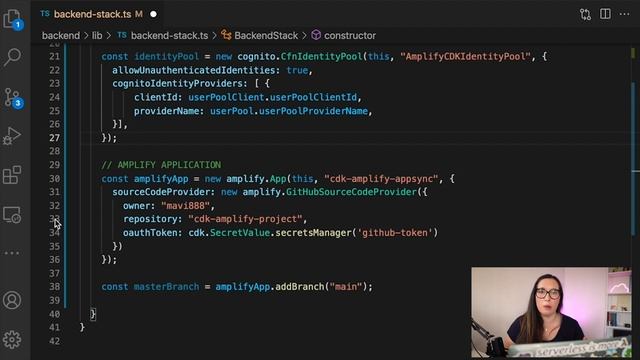This screenshot has width=640, height=360.
Task: Show additional views ellipsis in activity bar
Action: 12,253
